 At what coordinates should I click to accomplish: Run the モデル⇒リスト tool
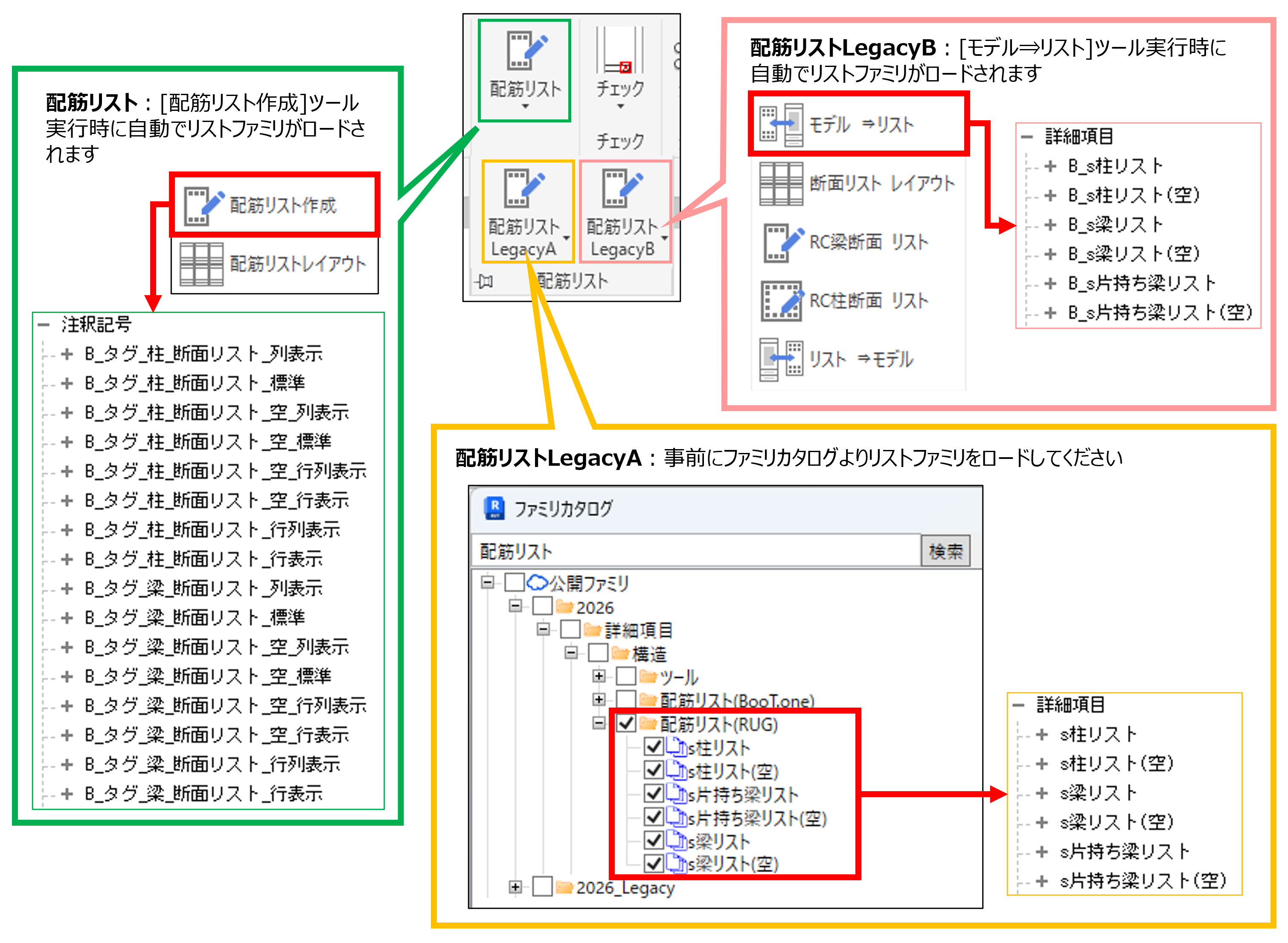tap(859, 124)
